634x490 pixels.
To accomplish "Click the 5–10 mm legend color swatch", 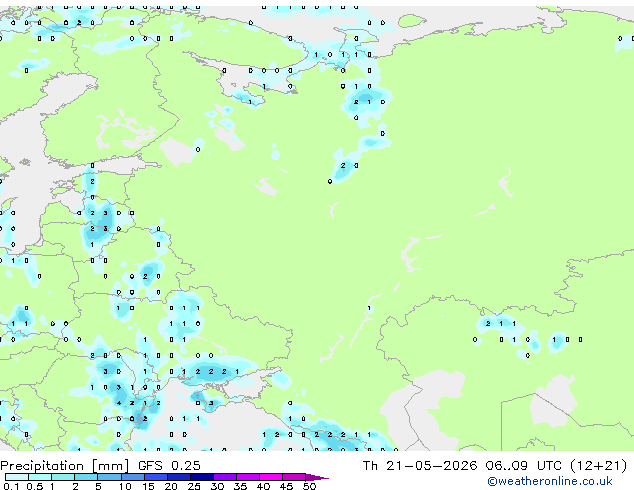I will (x=109, y=477).
